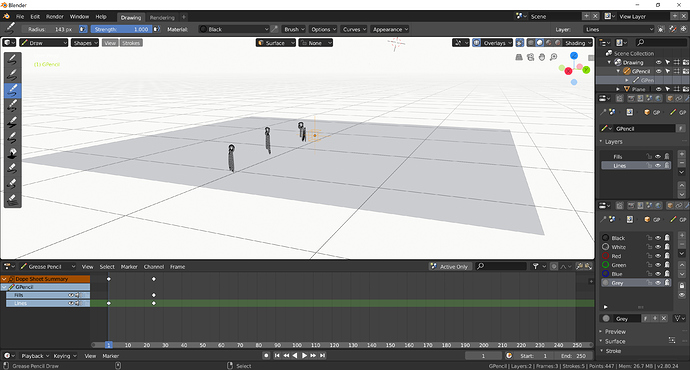Switch to the Rendering workspace tab
Image resolution: width=690 pixels, height=370 pixels.
(x=162, y=18)
